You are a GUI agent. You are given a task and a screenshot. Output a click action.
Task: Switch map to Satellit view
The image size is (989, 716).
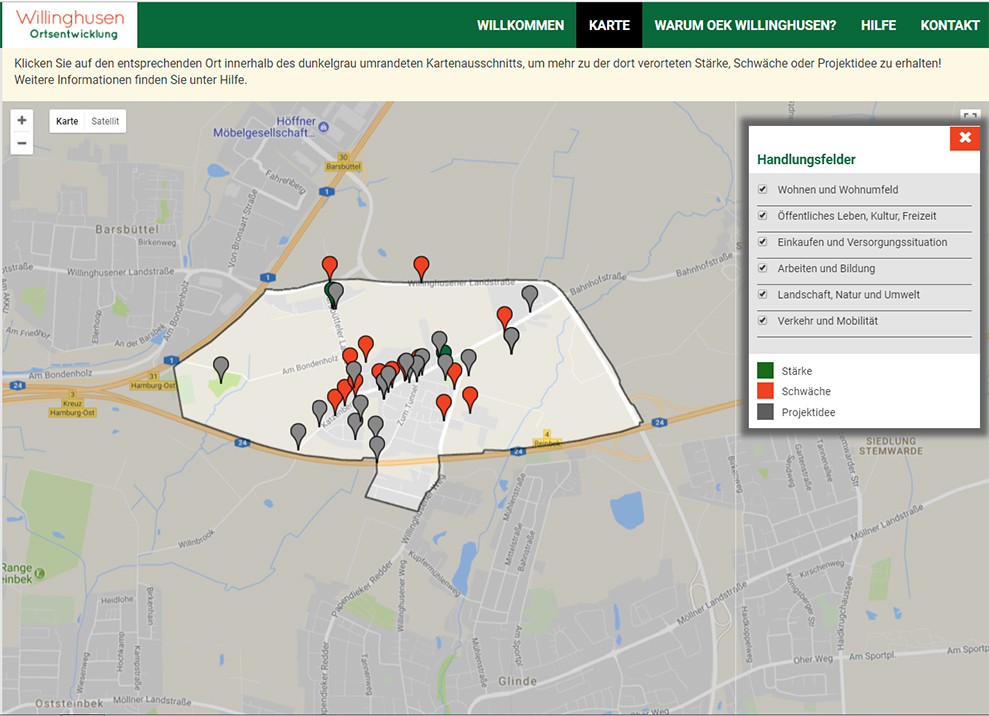(x=105, y=121)
